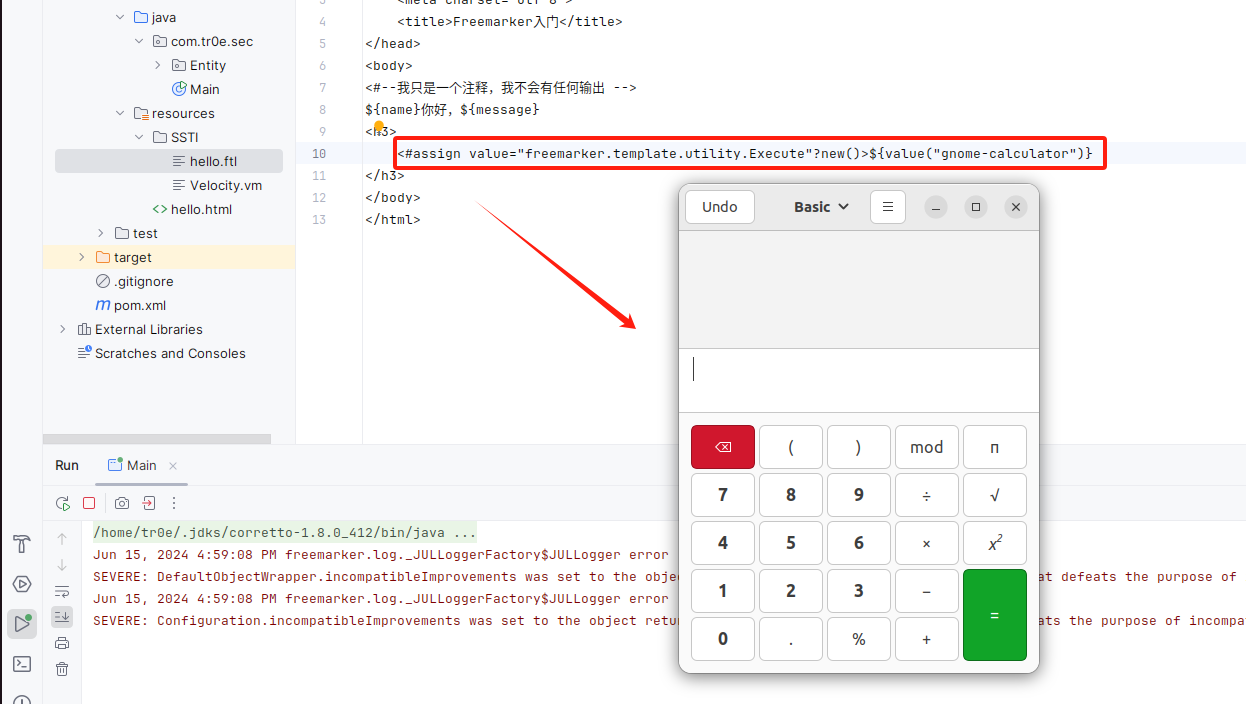Close the calculator window
The height and width of the screenshot is (704, 1246).
click(1016, 207)
